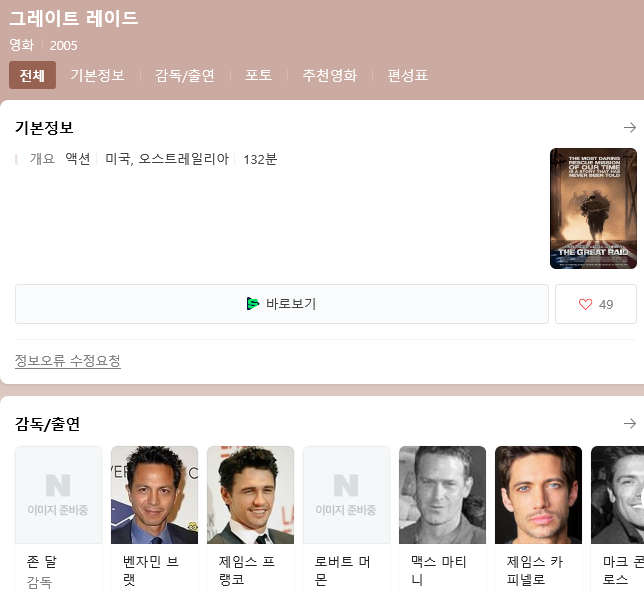Click the 액션 genre text

tap(78, 159)
